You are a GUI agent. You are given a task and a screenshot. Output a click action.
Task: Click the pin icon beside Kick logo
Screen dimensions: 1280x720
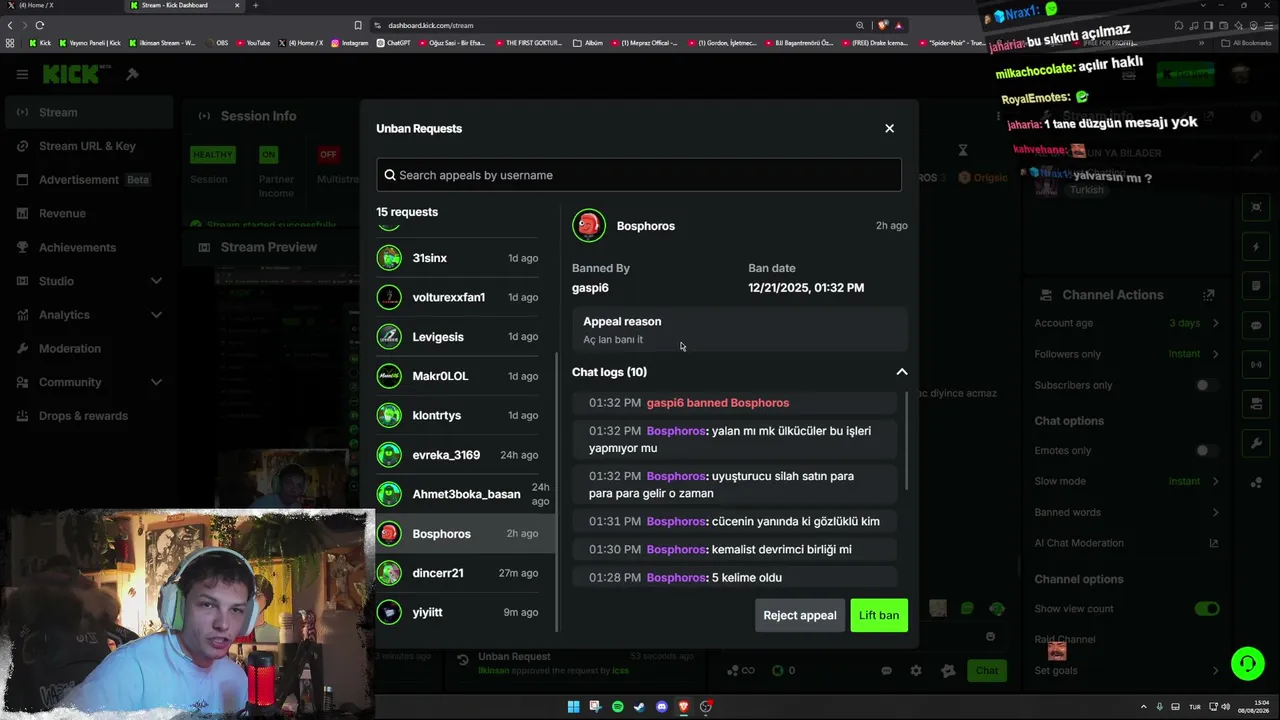132,74
